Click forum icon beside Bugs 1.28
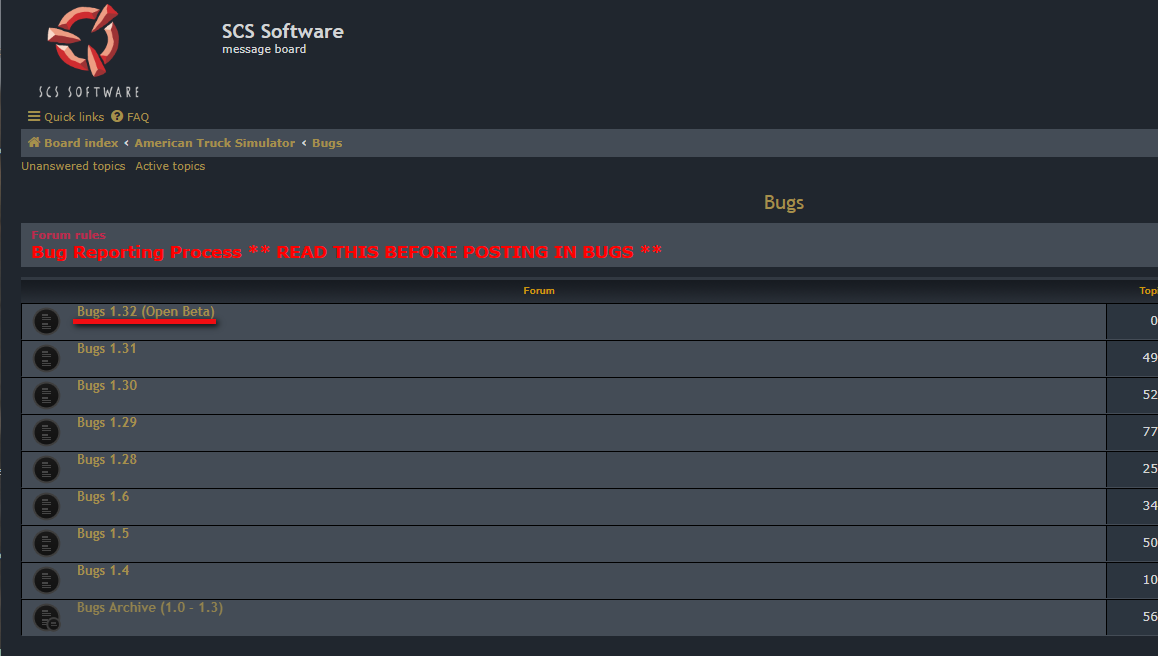 [47, 469]
